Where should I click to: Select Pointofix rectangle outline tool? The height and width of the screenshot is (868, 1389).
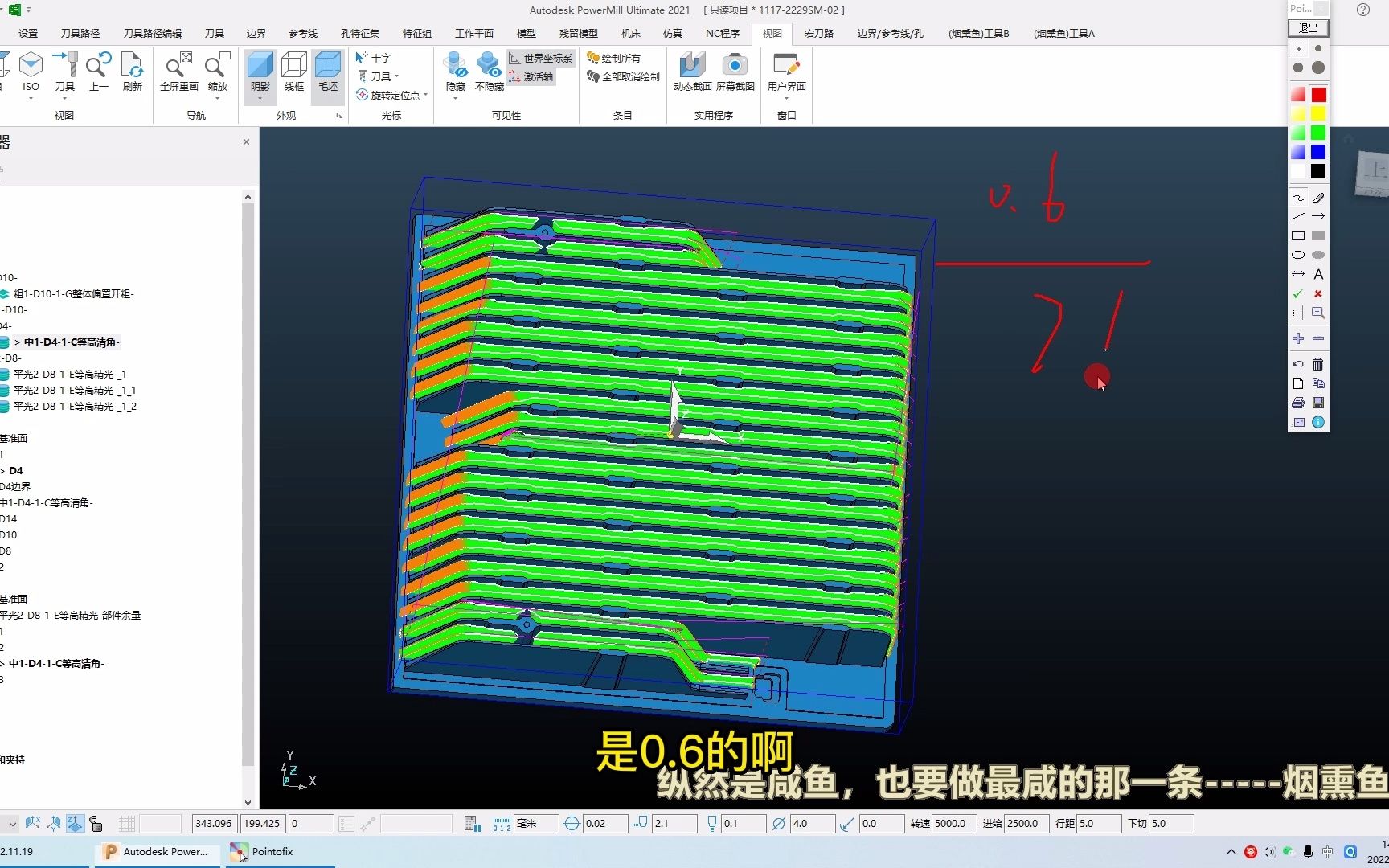[x=1298, y=235]
